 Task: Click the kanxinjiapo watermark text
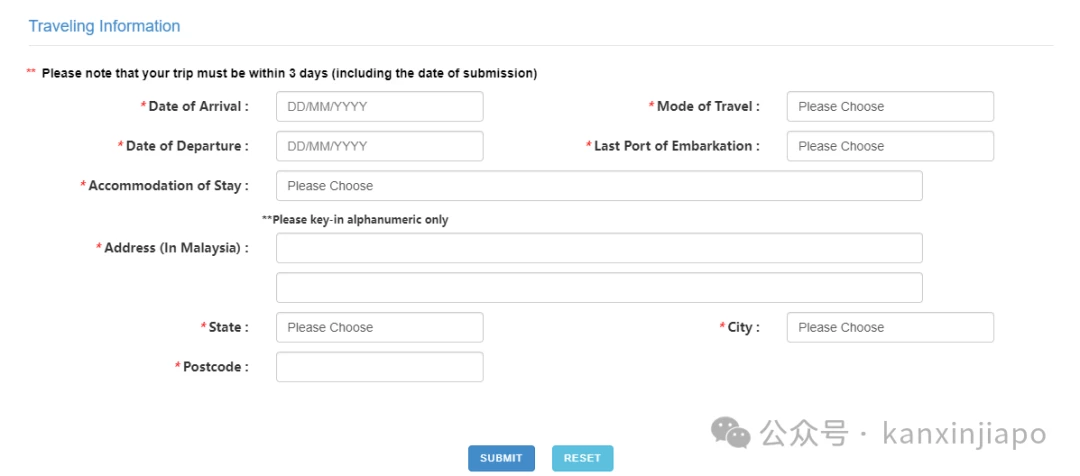[x=964, y=435]
